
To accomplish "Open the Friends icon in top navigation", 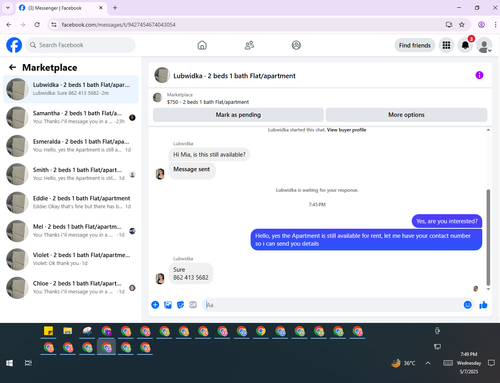I will pyautogui.click(x=249, y=45).
